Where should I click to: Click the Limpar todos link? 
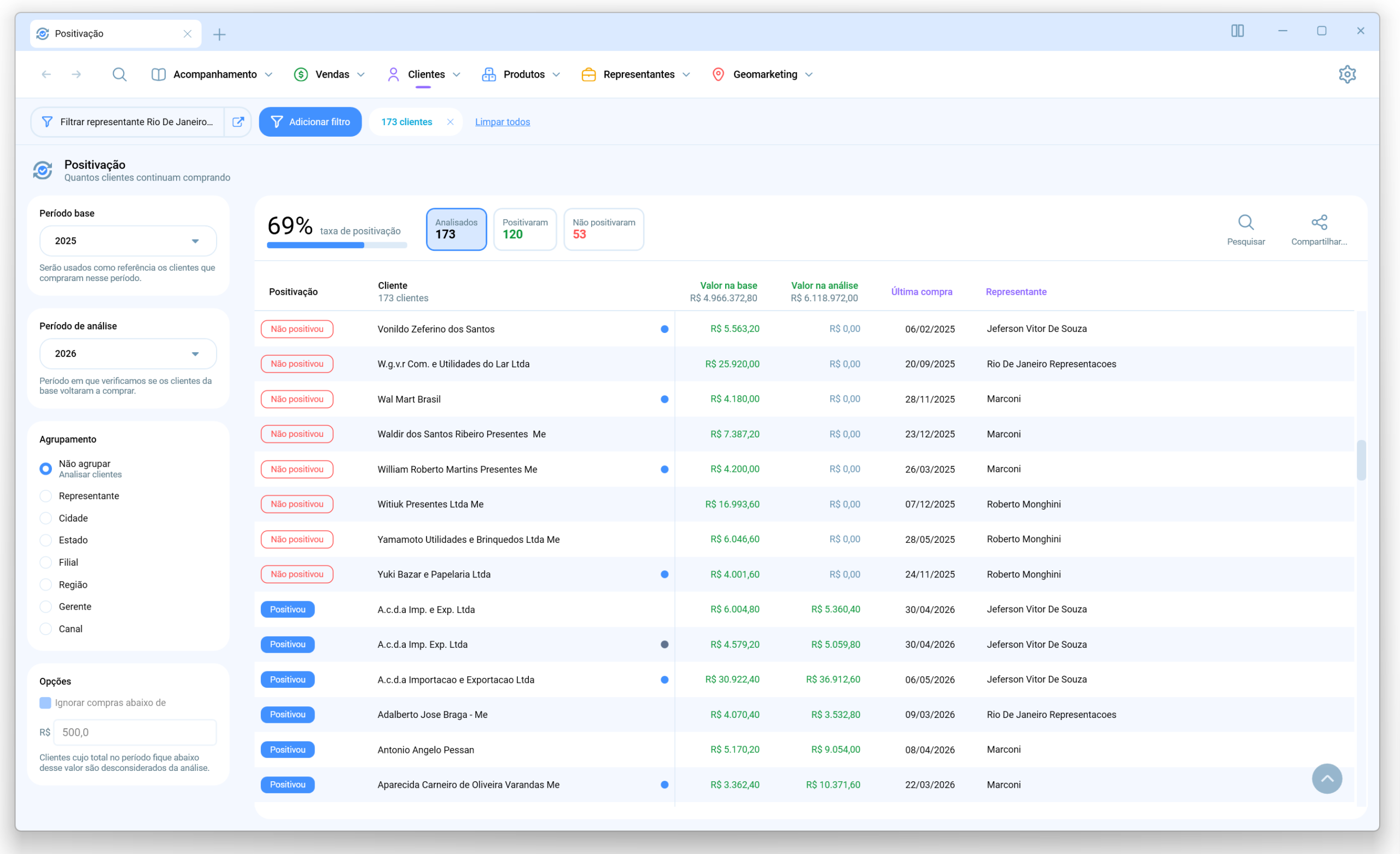[x=502, y=121]
